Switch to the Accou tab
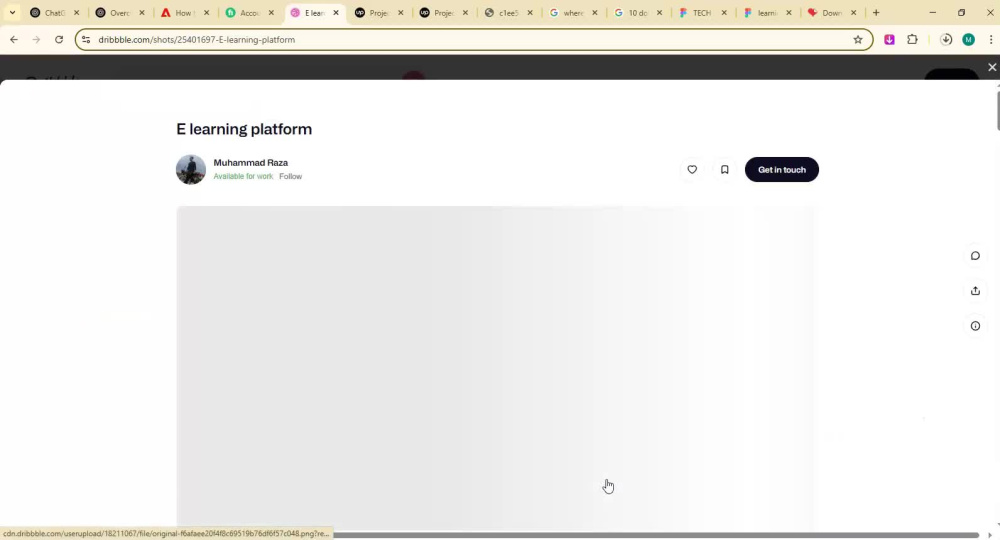The width and height of the screenshot is (1000, 540). pyautogui.click(x=249, y=13)
